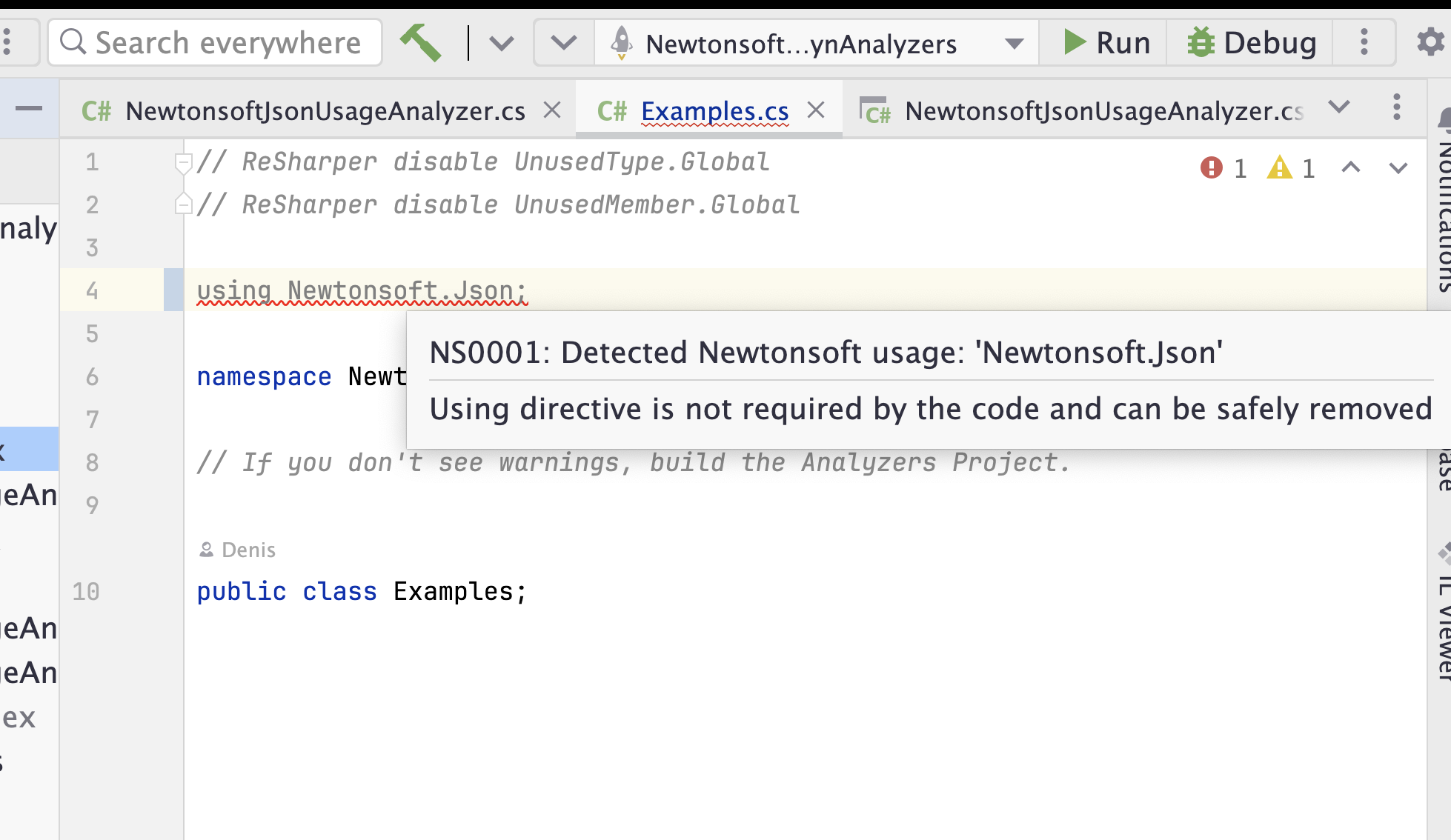The image size is (1451, 840).
Task: Close the Examples.cs tab
Action: click(816, 110)
